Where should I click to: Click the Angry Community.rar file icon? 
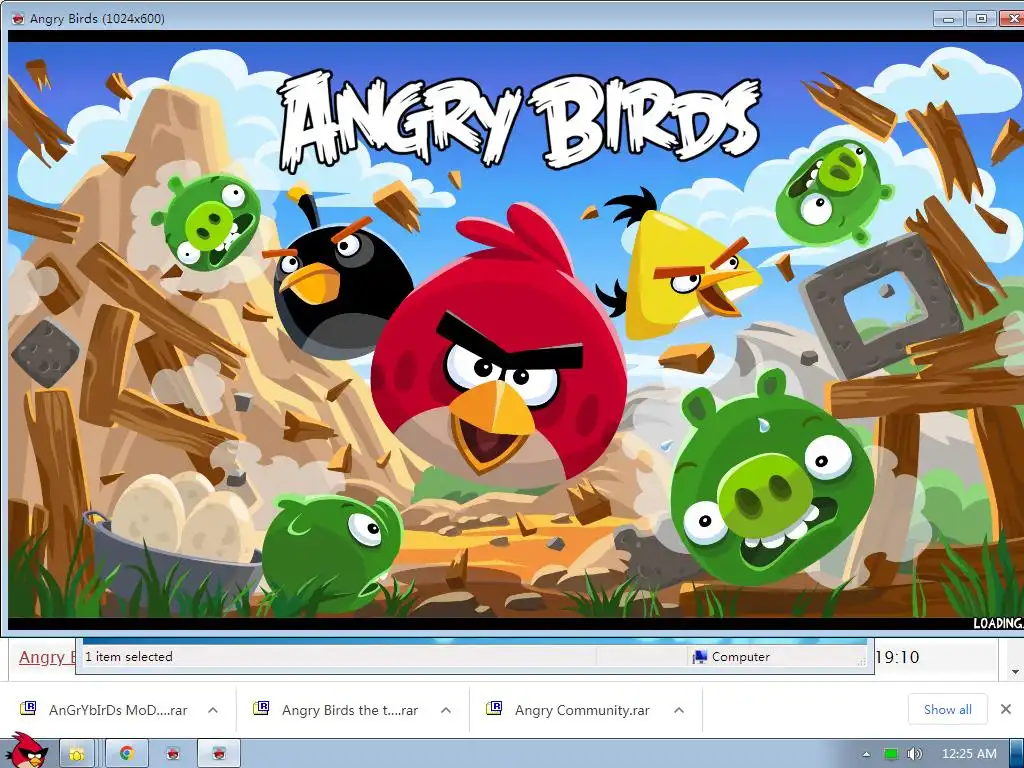[494, 709]
